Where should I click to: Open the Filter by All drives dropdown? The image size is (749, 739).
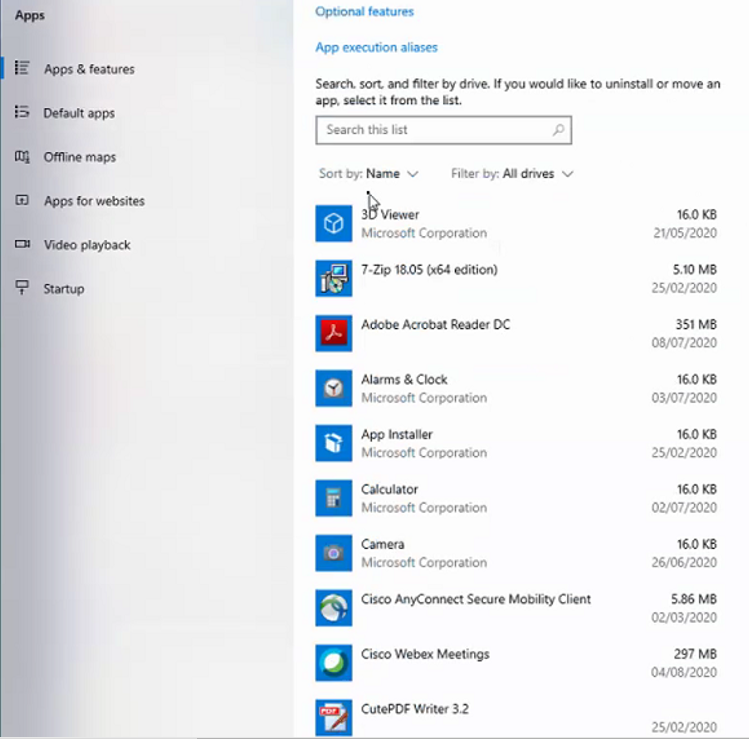(x=512, y=173)
